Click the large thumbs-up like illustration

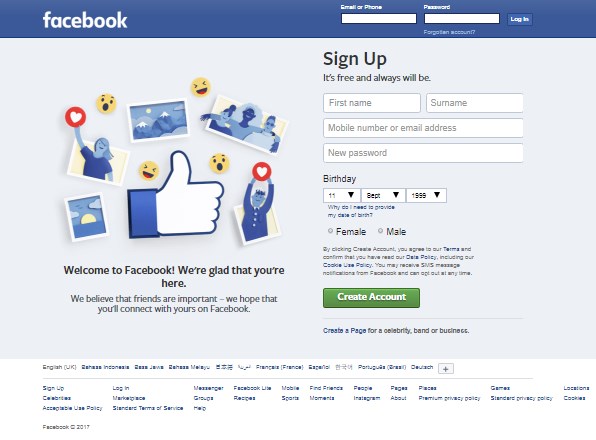pyautogui.click(x=176, y=195)
